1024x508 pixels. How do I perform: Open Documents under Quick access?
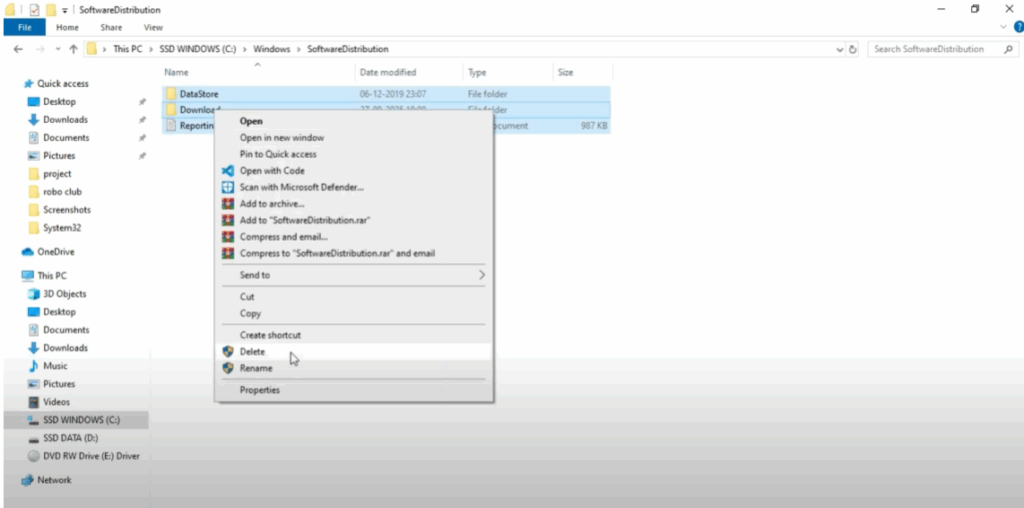[66, 138]
